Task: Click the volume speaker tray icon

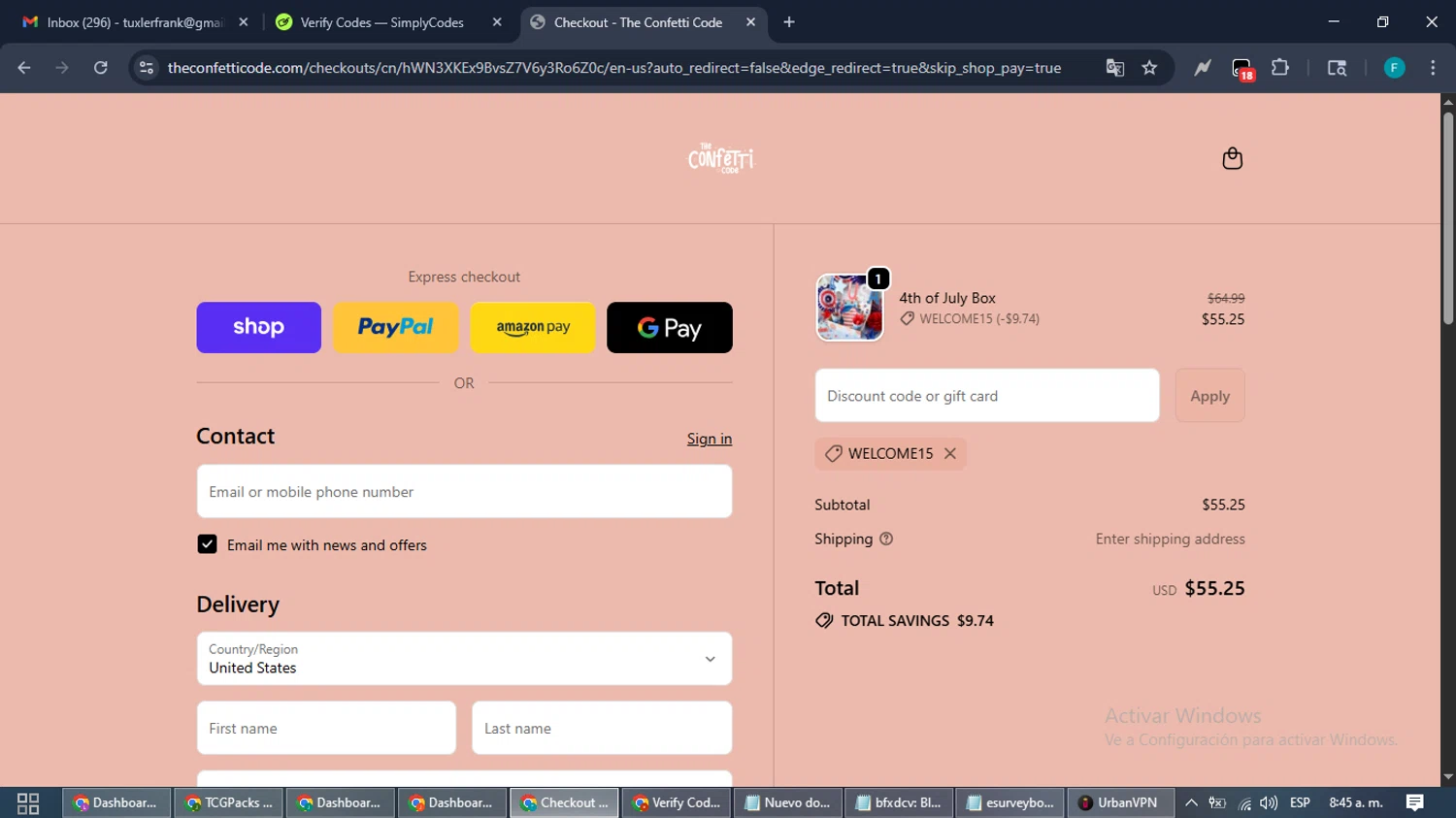Action: [1269, 803]
